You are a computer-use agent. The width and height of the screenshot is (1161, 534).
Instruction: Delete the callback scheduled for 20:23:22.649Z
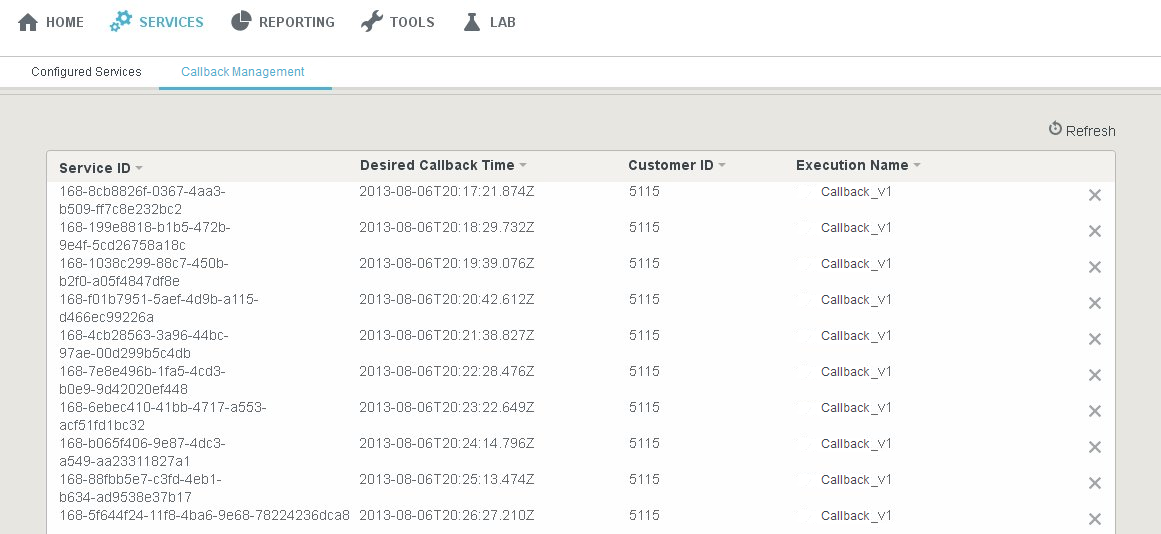pyautogui.click(x=1094, y=411)
